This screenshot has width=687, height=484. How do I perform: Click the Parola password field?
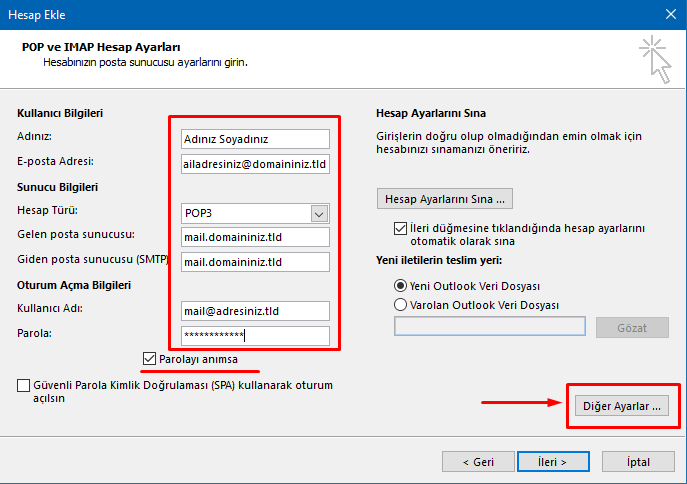point(255,336)
